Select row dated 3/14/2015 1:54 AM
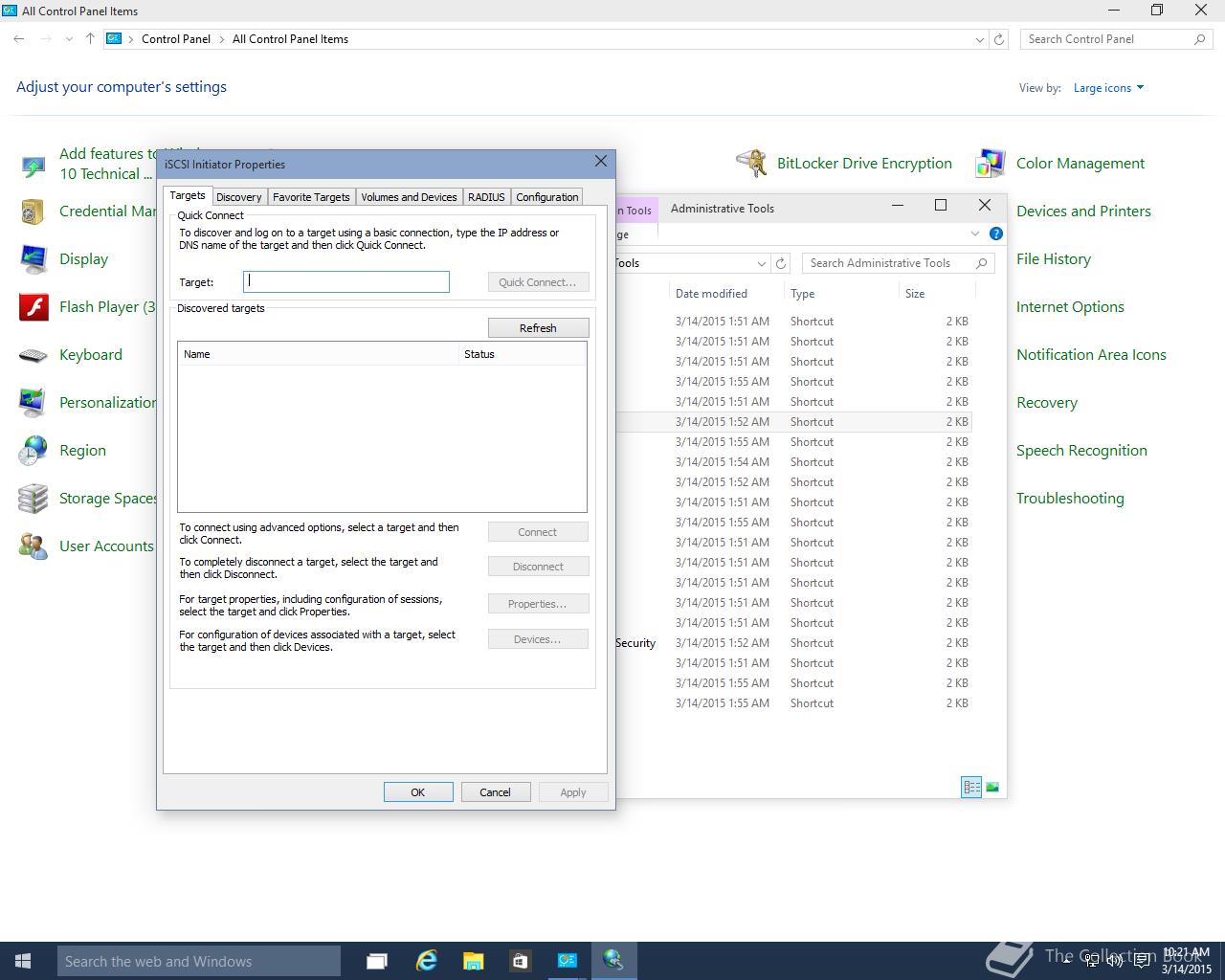The image size is (1225, 980). [x=794, y=462]
